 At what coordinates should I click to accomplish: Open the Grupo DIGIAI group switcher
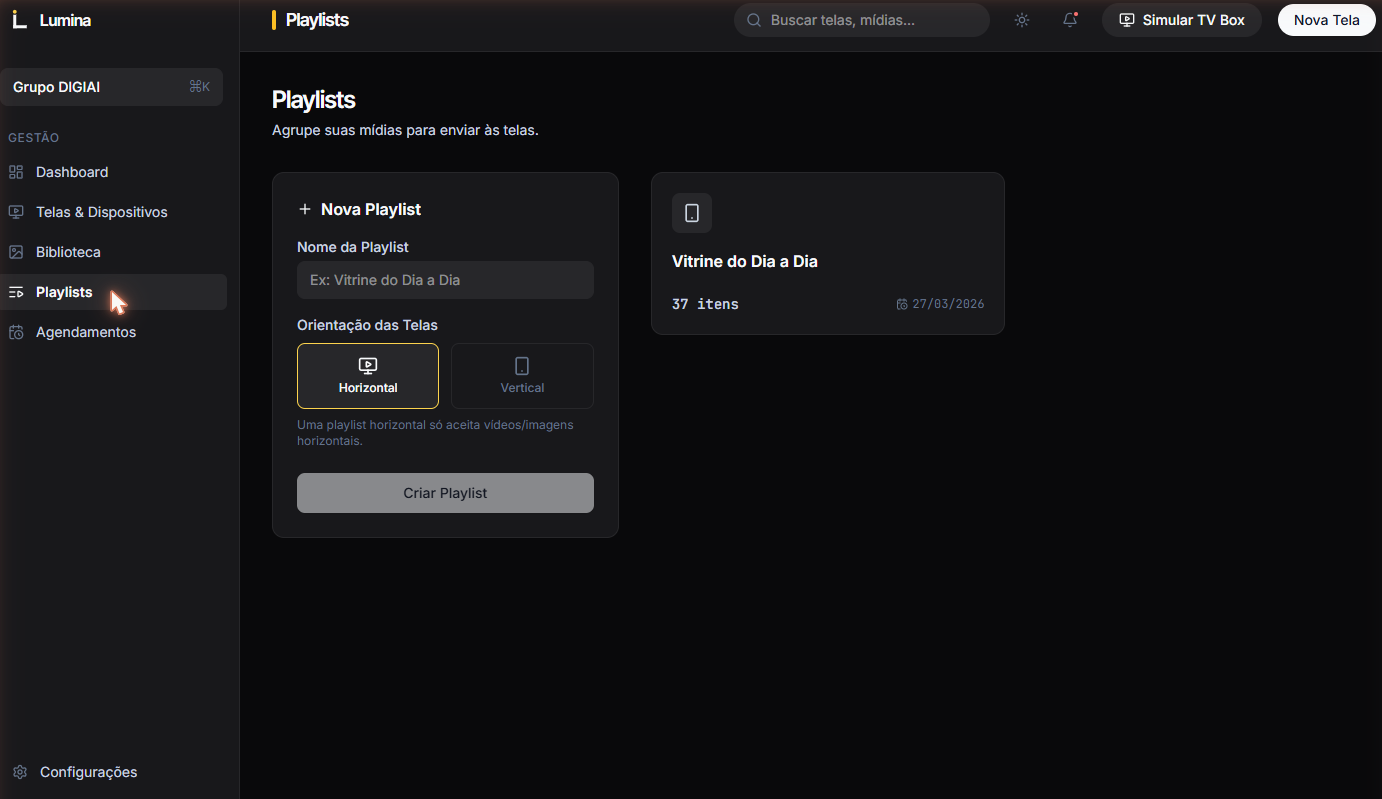[x=112, y=87]
